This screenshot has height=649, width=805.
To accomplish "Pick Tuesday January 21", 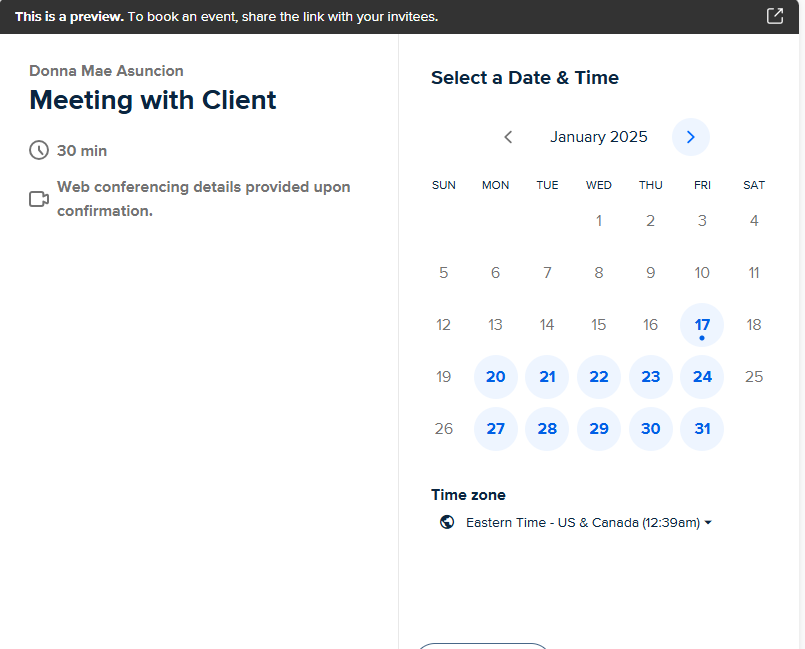I will [x=547, y=377].
